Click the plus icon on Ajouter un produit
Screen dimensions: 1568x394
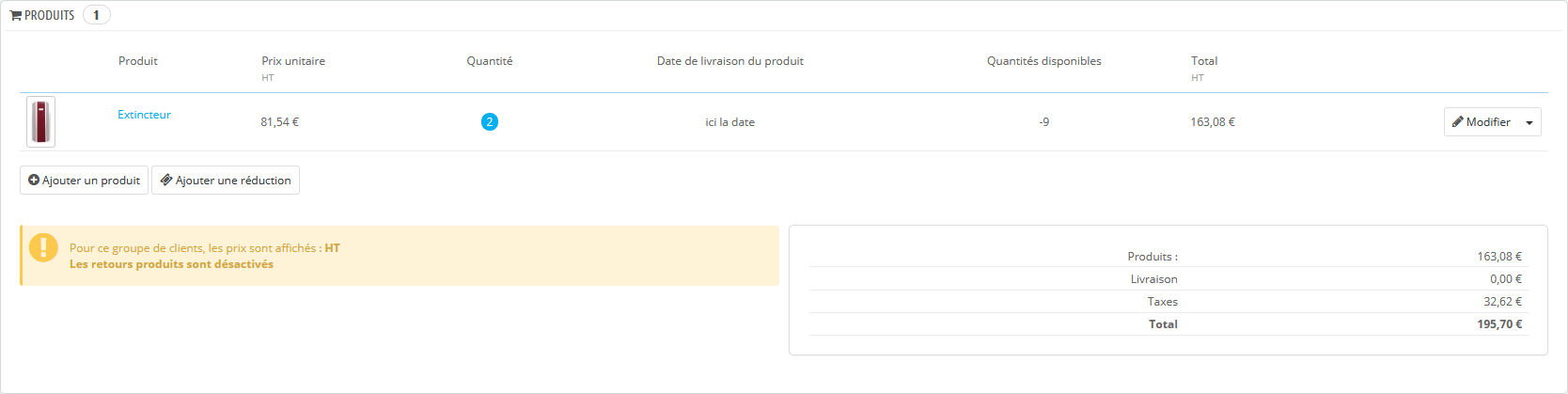(x=34, y=181)
